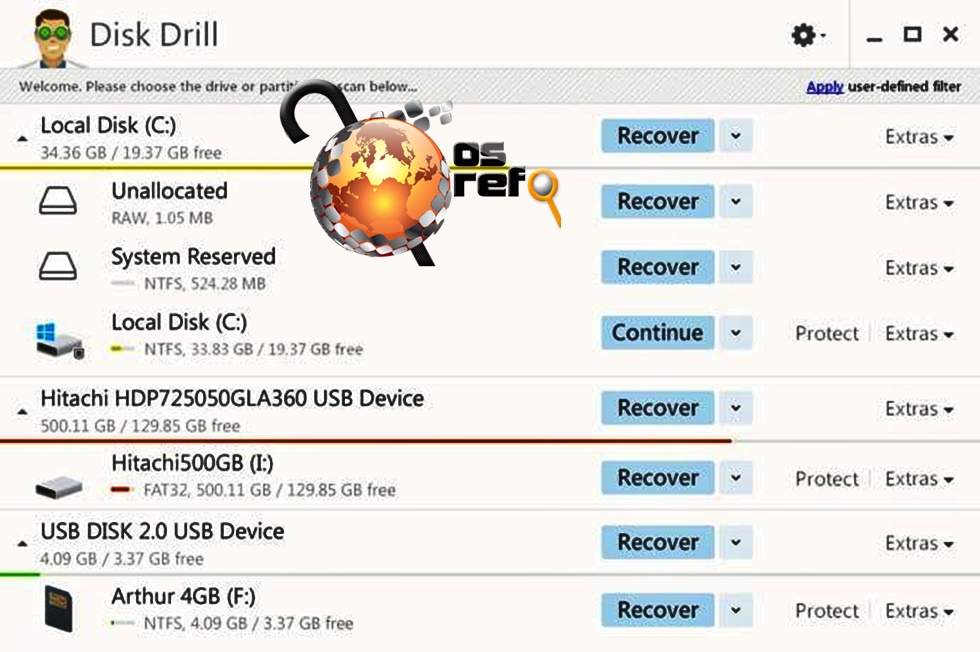Open recovery options dropdown for USB DISK 2.0

[x=736, y=542]
